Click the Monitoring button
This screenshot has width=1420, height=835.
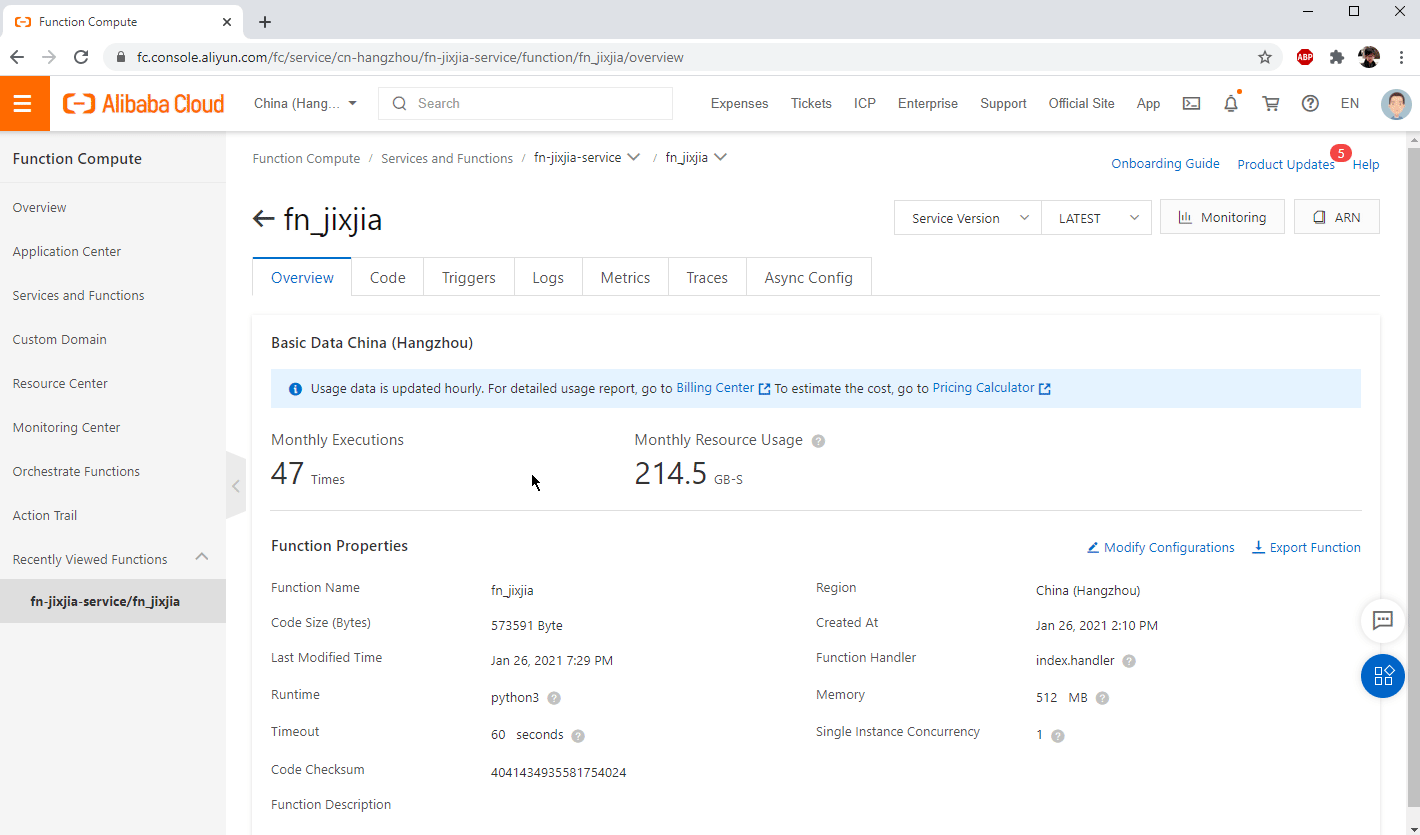(1222, 217)
